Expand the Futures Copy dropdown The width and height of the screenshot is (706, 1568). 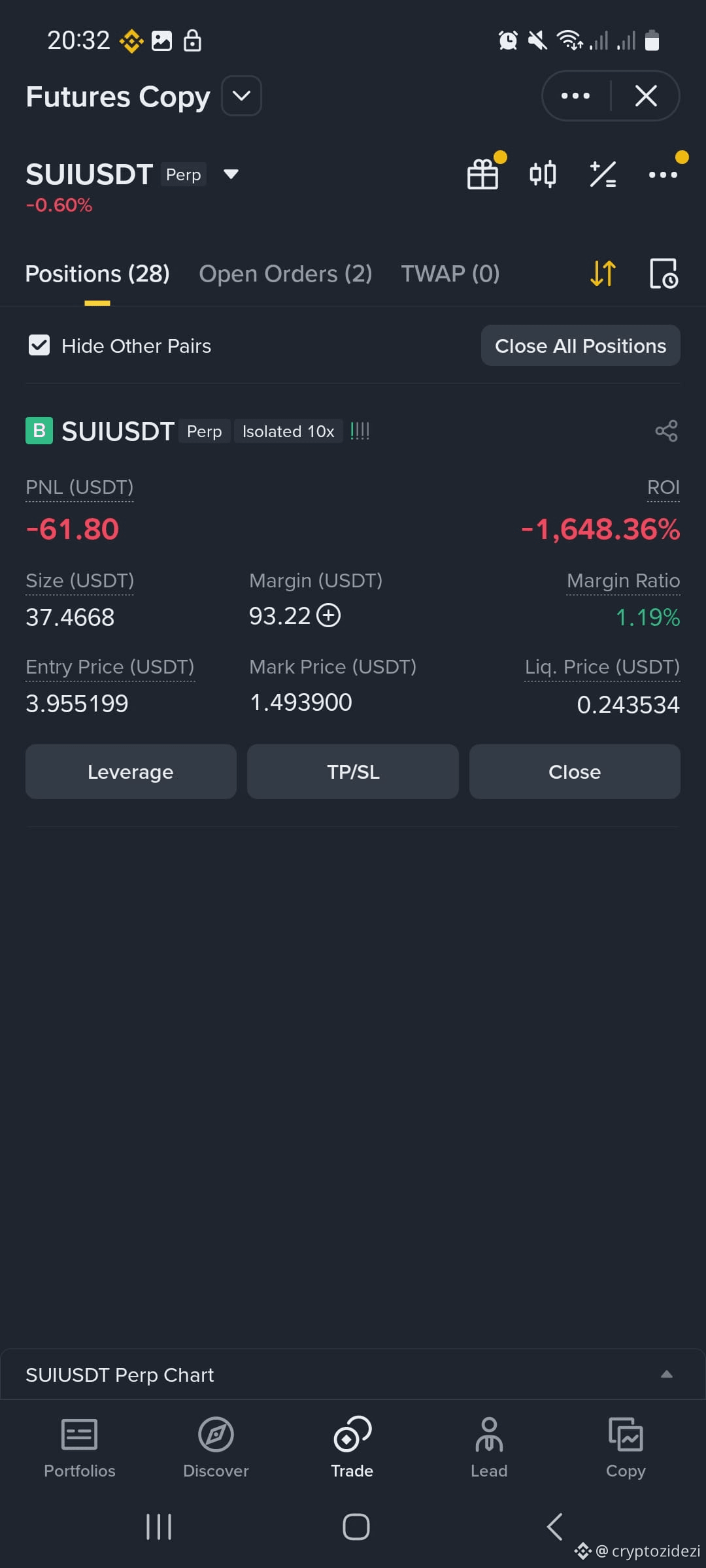[x=242, y=96]
